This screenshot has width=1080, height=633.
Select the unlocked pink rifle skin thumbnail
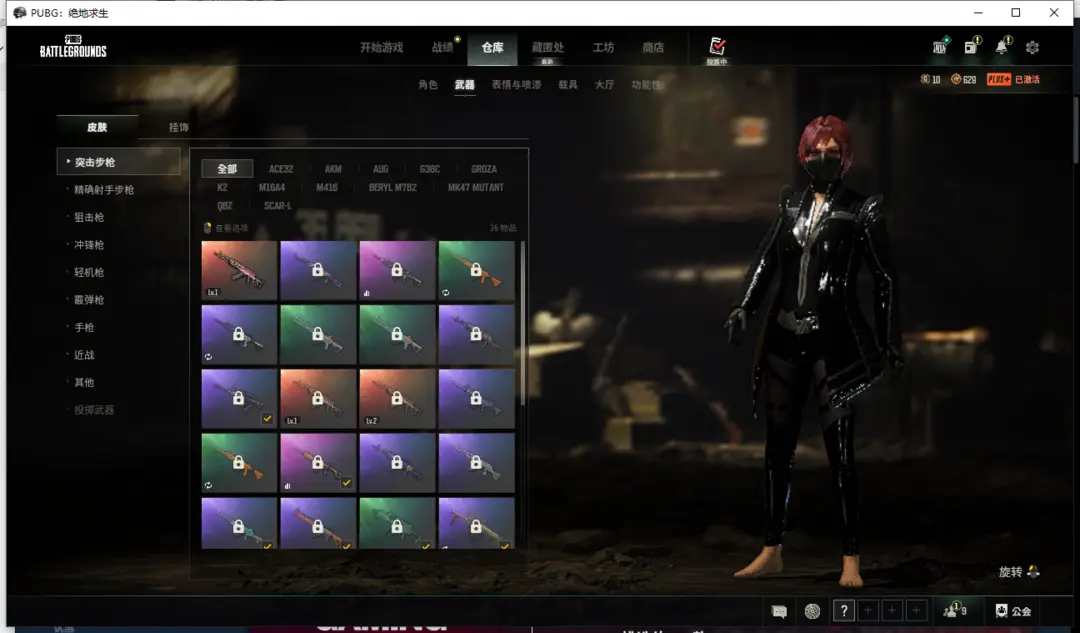239,270
